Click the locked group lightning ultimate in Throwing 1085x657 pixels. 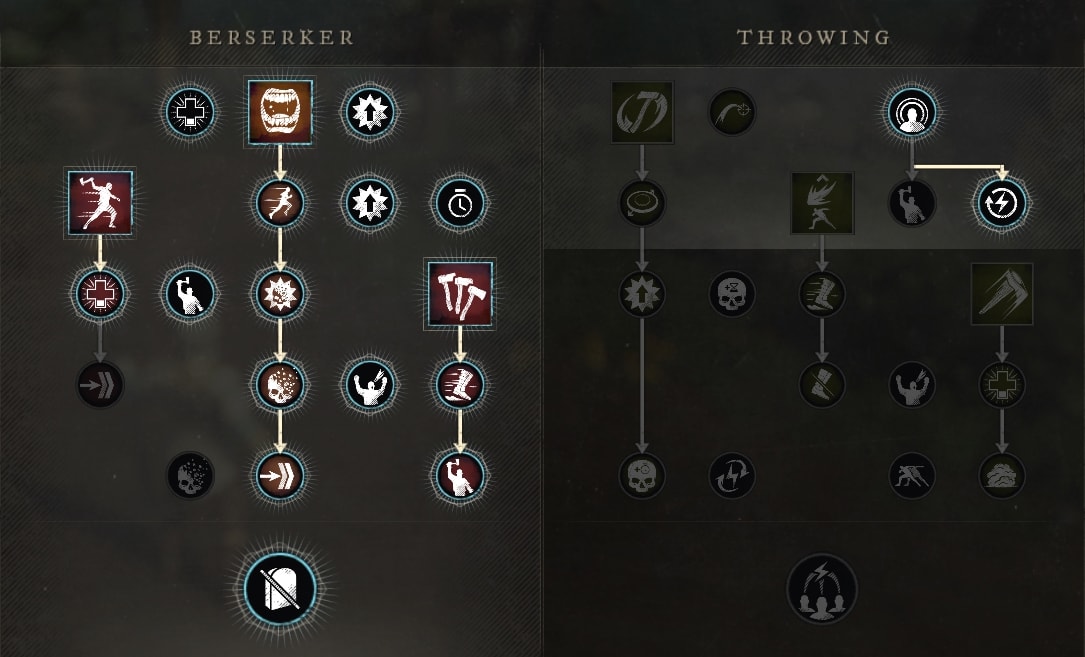[822, 589]
